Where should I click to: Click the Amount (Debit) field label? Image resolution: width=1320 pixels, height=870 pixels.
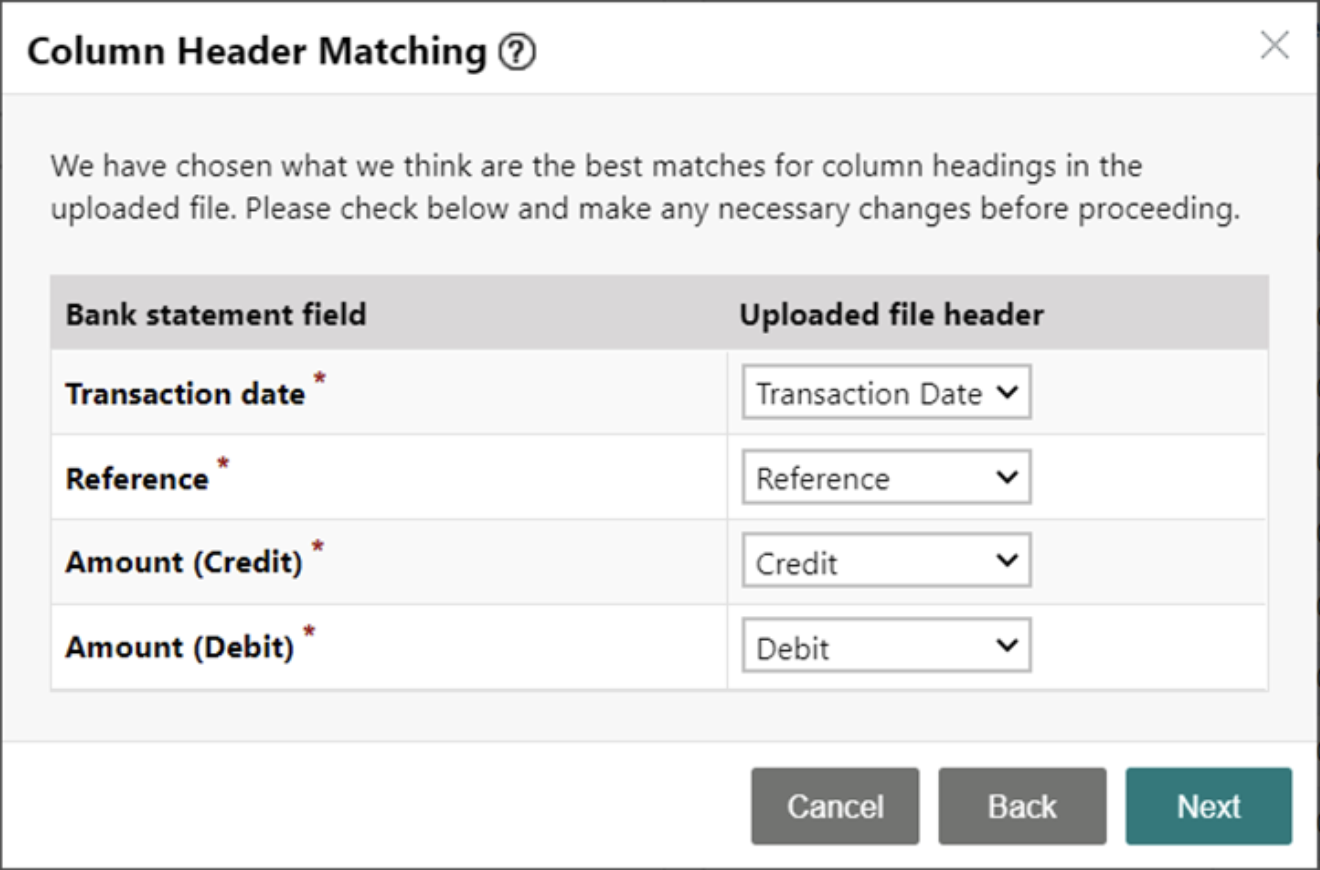pyautogui.click(x=180, y=648)
